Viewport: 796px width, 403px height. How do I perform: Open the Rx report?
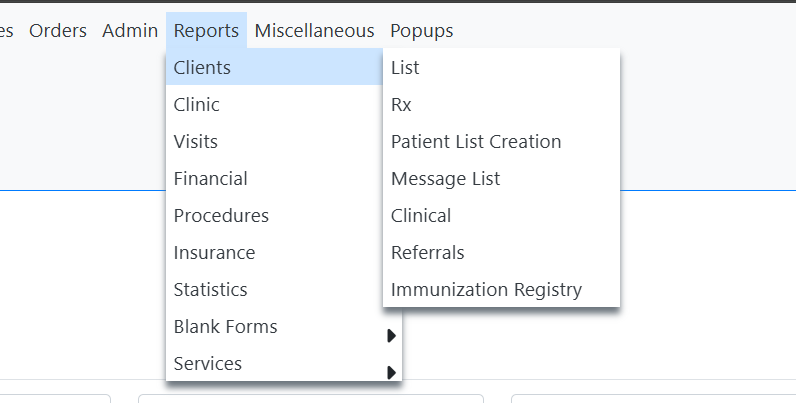coord(401,105)
